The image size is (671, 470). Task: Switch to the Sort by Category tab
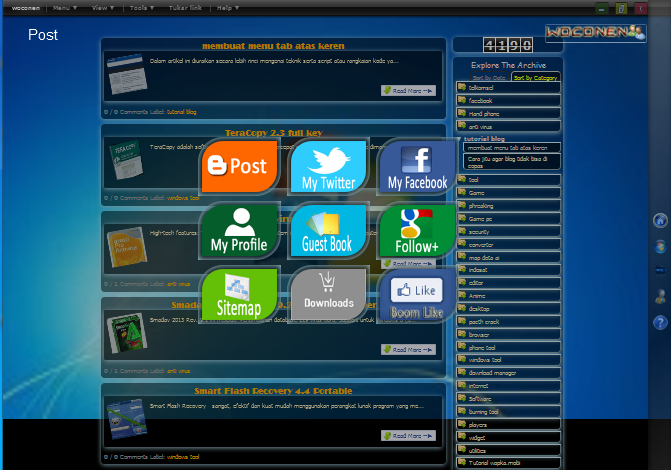tap(535, 77)
